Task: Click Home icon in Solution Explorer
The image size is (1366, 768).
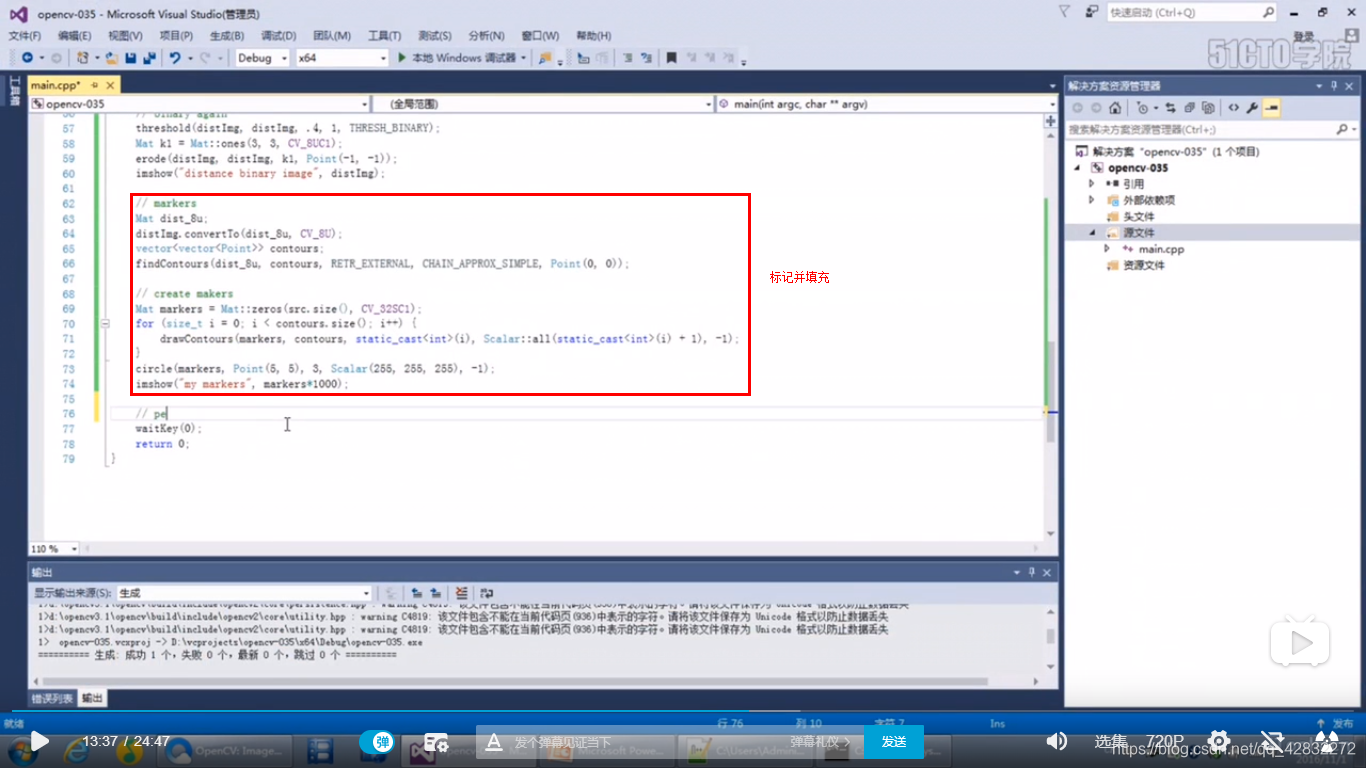Action: (1115, 108)
